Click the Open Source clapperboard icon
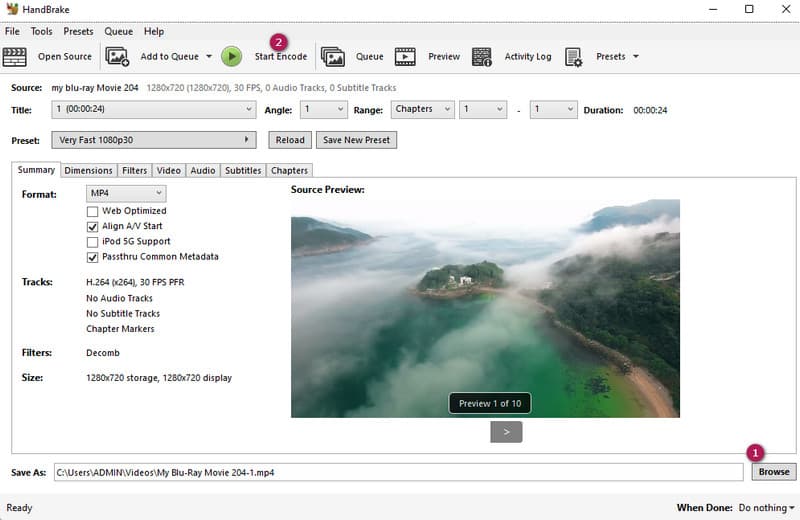The width and height of the screenshot is (800, 520). tap(15, 57)
